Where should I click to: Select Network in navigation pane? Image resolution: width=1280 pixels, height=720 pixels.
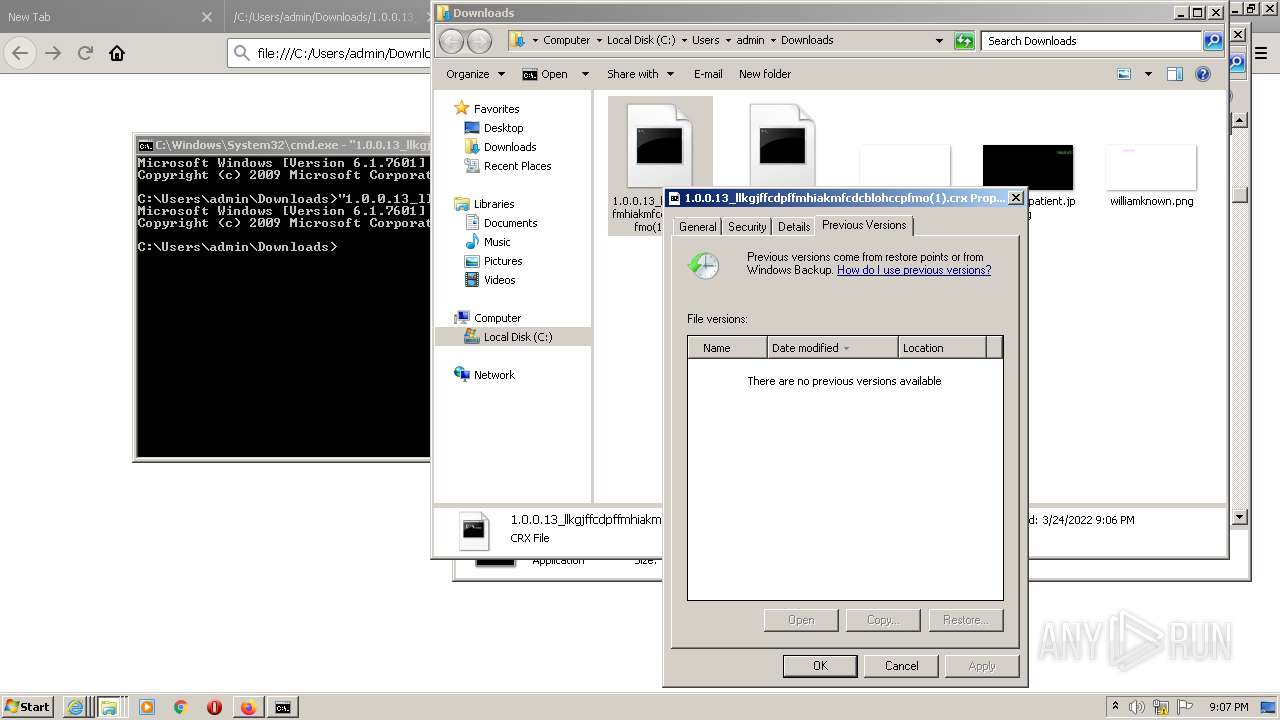point(494,375)
